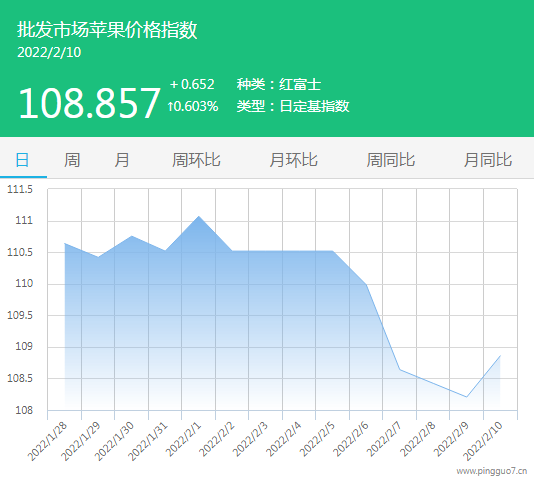This screenshot has height=480, width=534.
Task: Click the 批发市场苹果价格指数 title
Action: click(x=107, y=30)
